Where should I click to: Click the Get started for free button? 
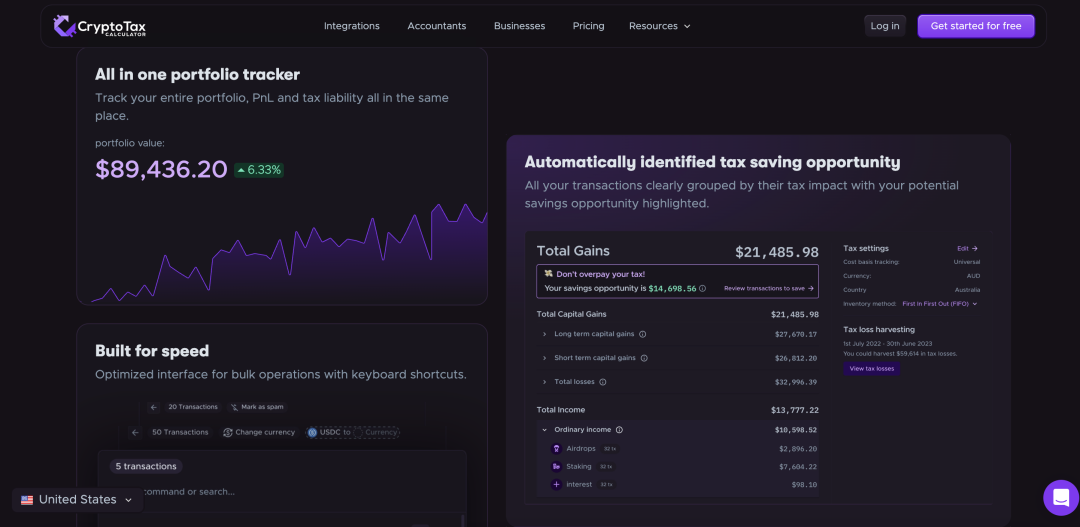click(x=975, y=26)
